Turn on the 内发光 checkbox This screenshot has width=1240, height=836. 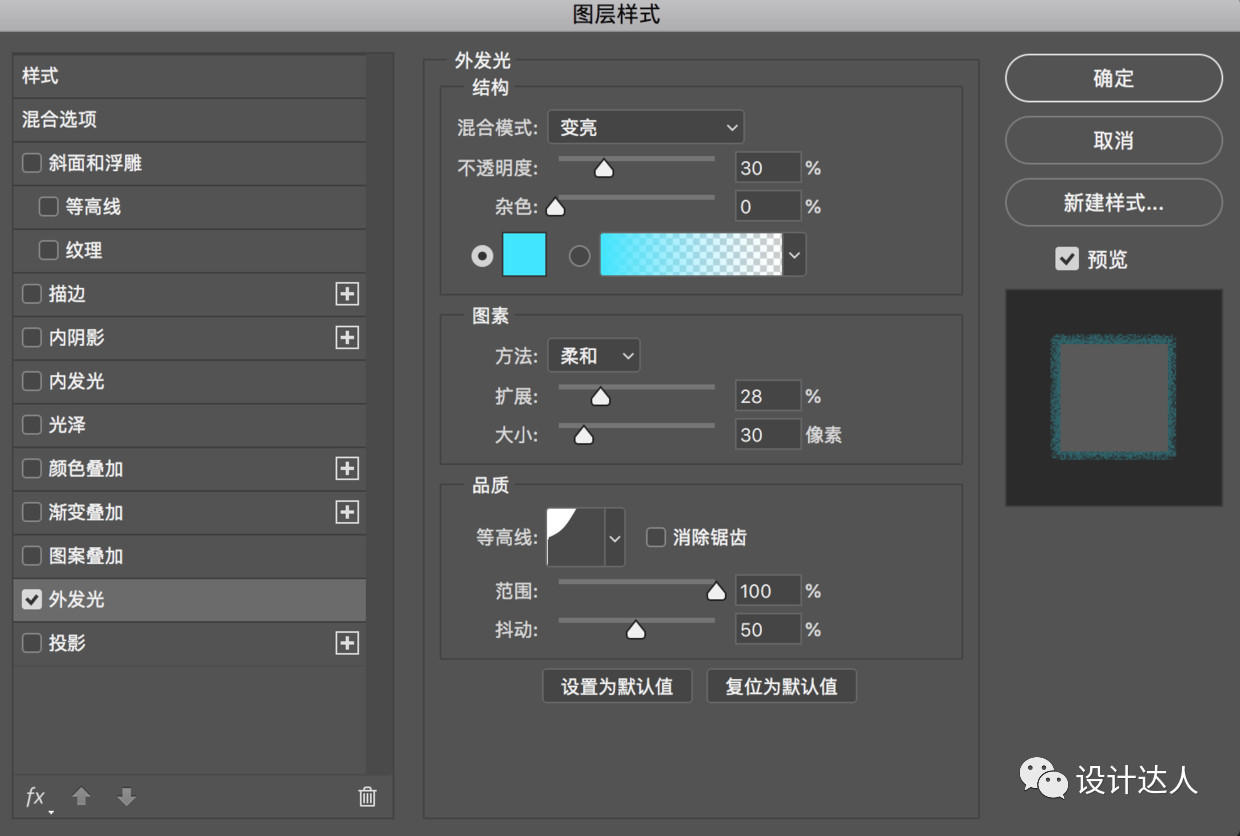click(x=32, y=381)
